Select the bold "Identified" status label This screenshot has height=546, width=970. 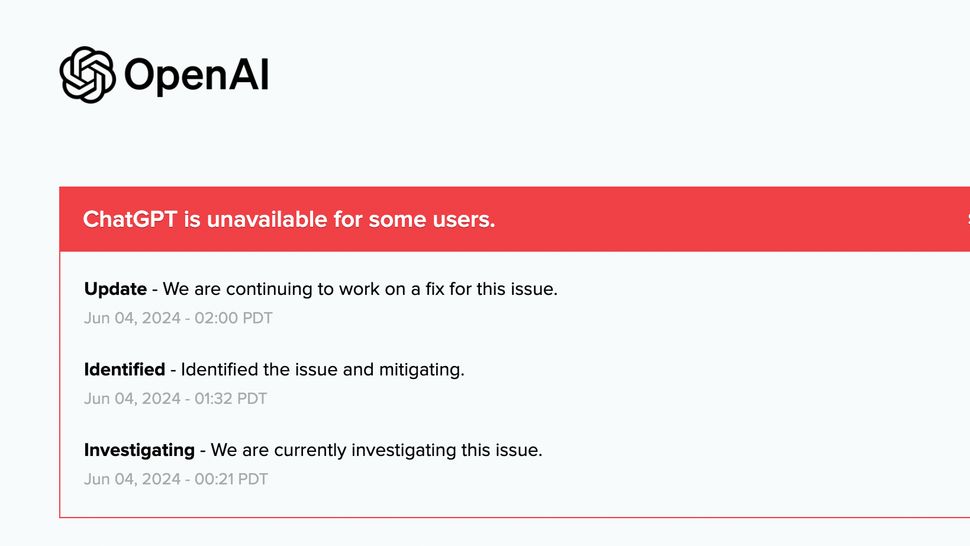pos(124,369)
